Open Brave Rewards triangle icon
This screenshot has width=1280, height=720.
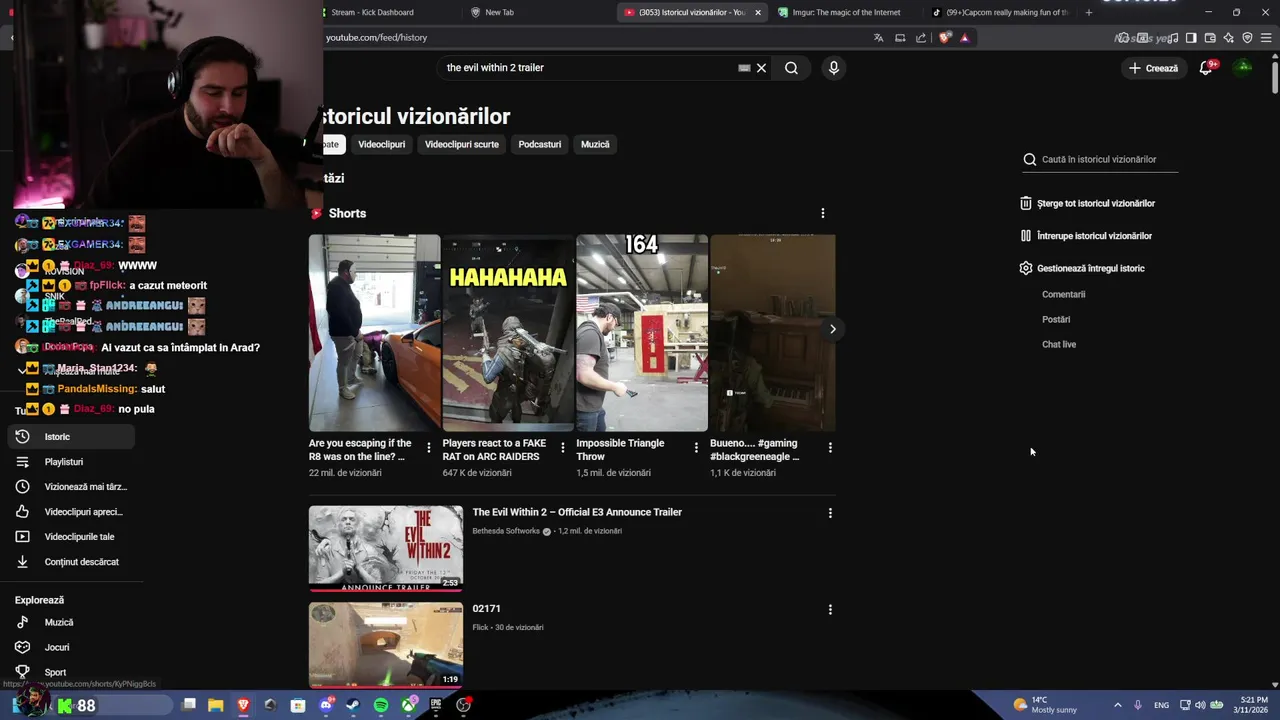point(964,38)
